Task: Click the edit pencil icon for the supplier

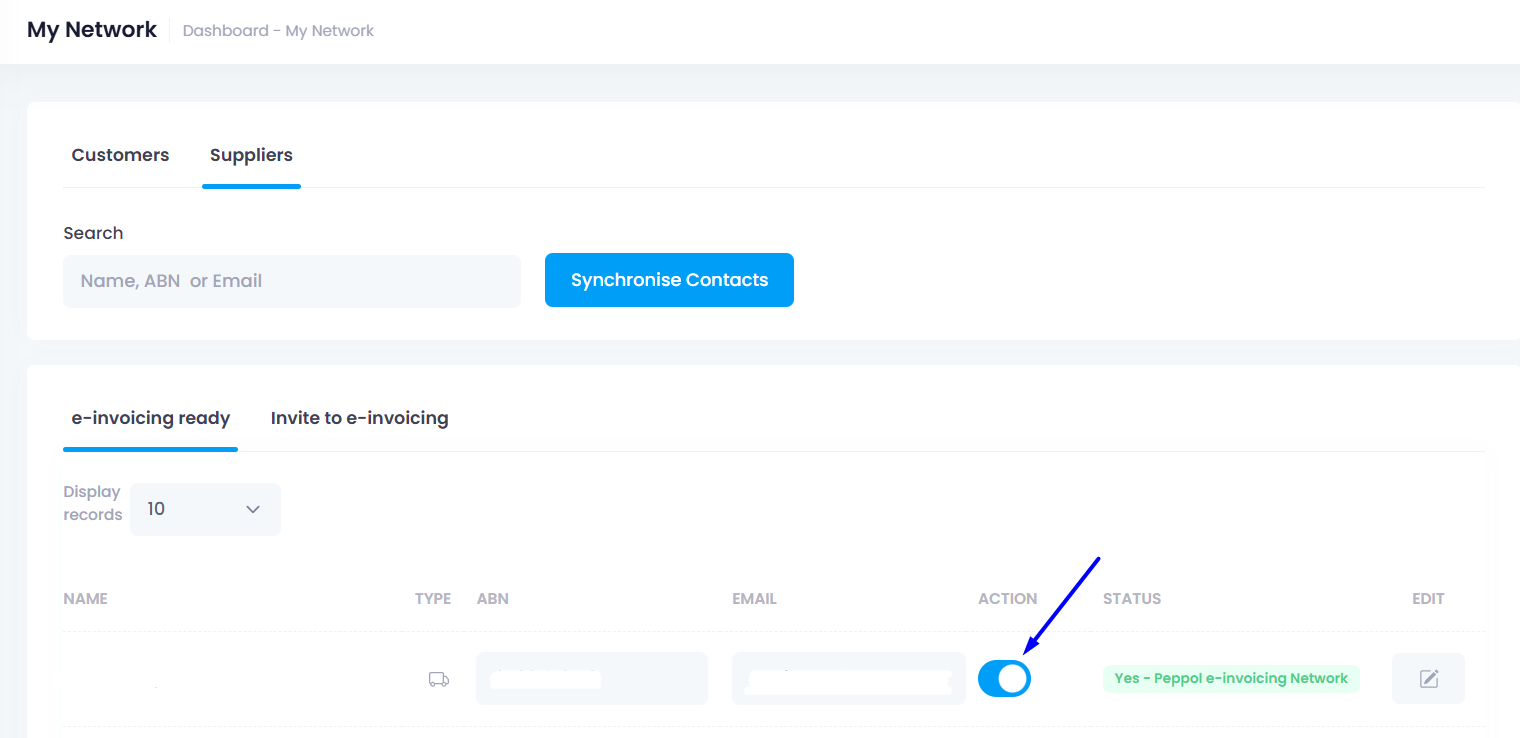Action: (1428, 679)
